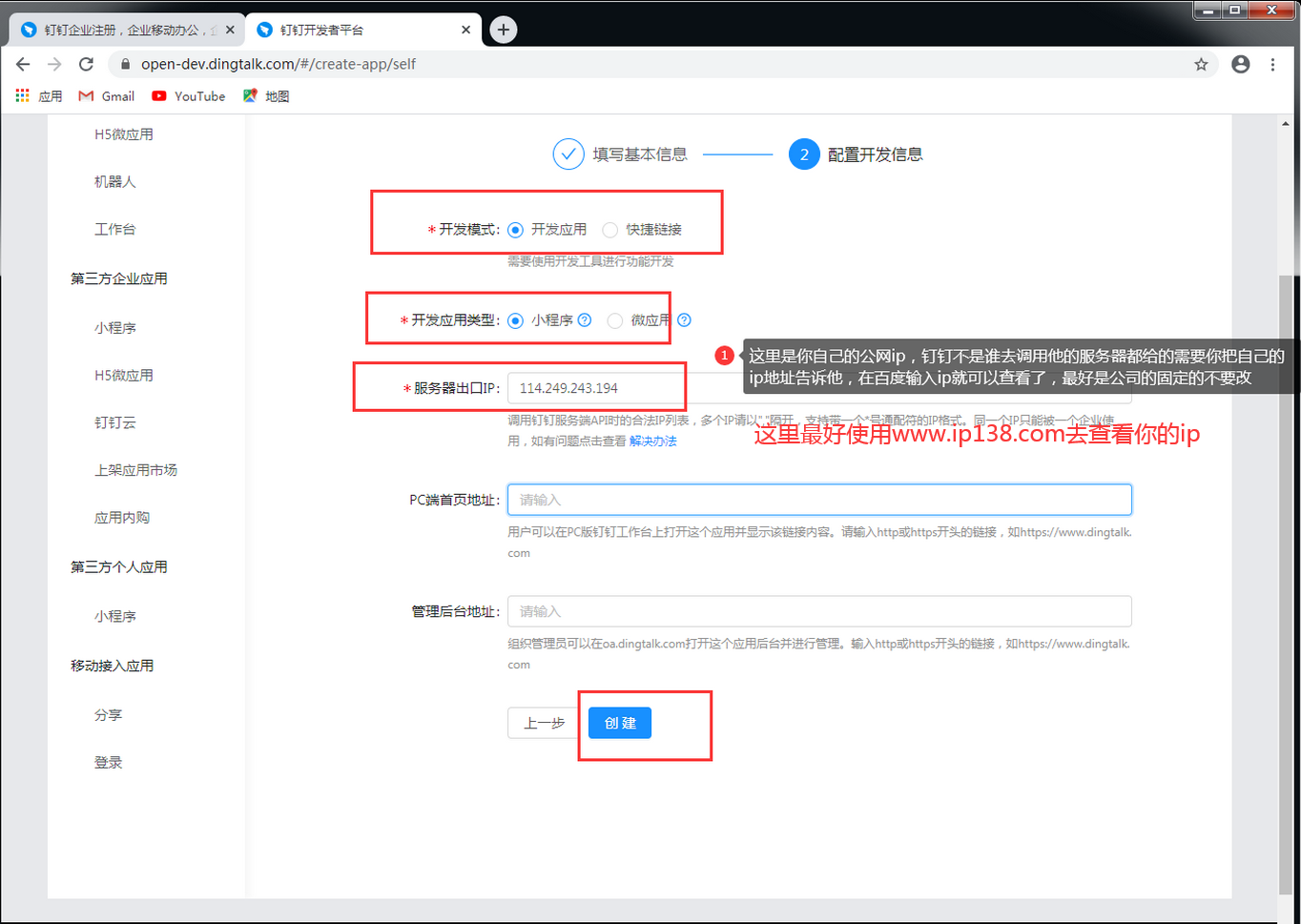Open the Gmail bookmark
Viewport: 1301px width, 924px height.
point(107,96)
